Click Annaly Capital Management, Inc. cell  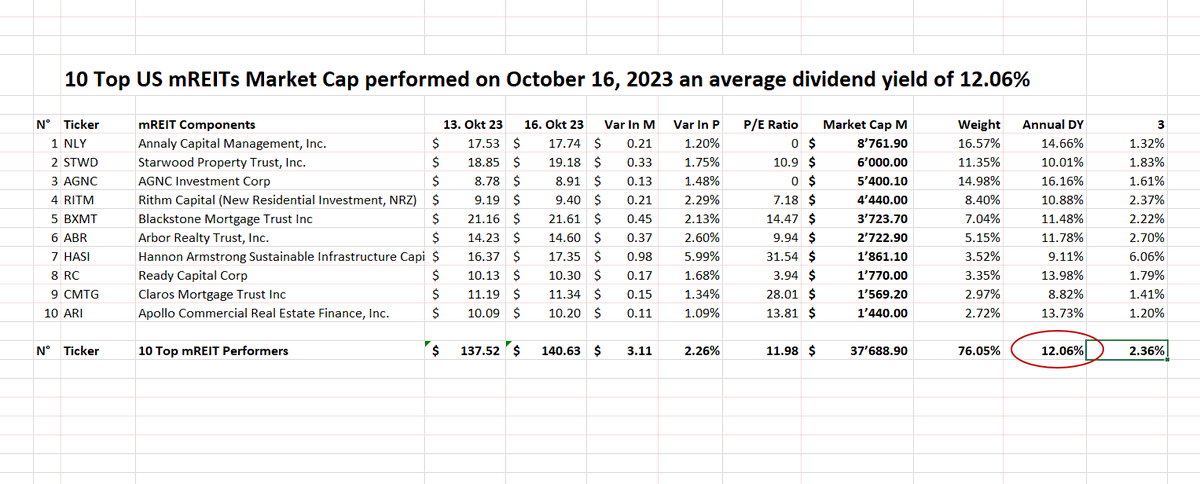232,143
